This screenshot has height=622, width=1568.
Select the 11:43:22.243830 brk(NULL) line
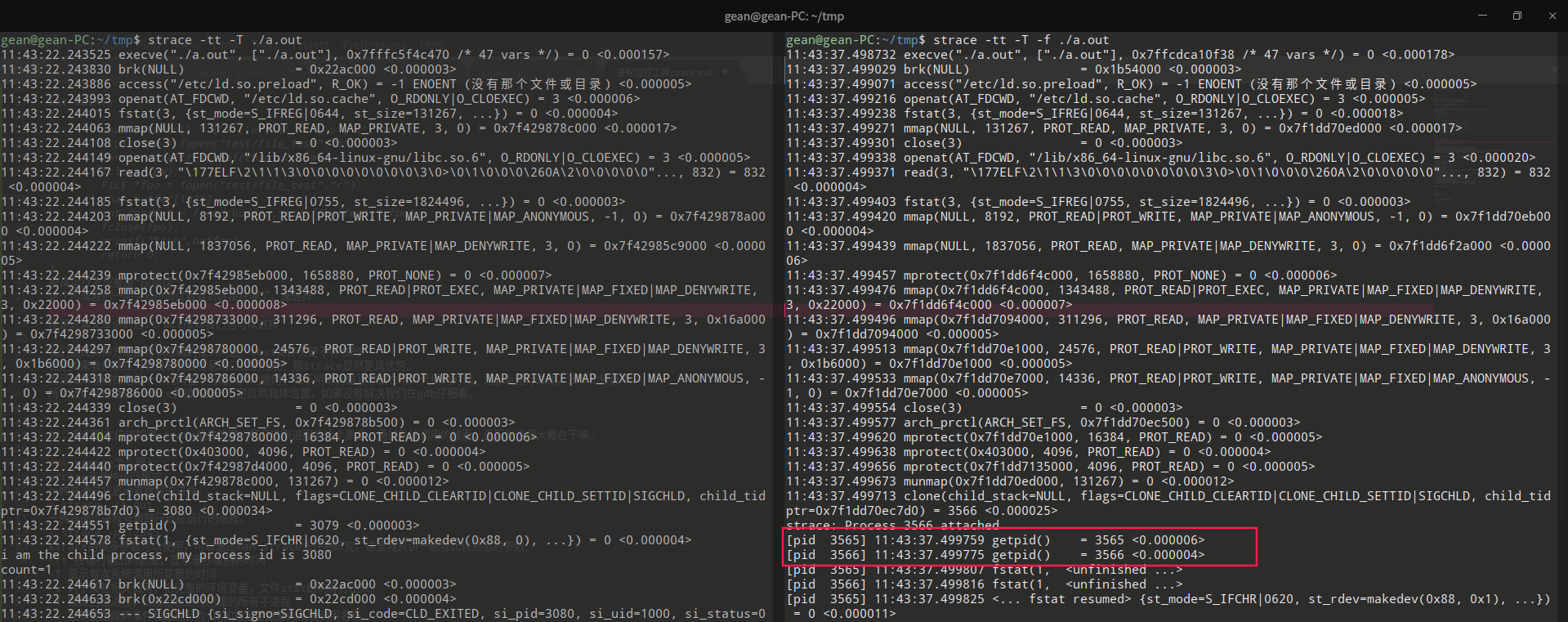pos(228,69)
